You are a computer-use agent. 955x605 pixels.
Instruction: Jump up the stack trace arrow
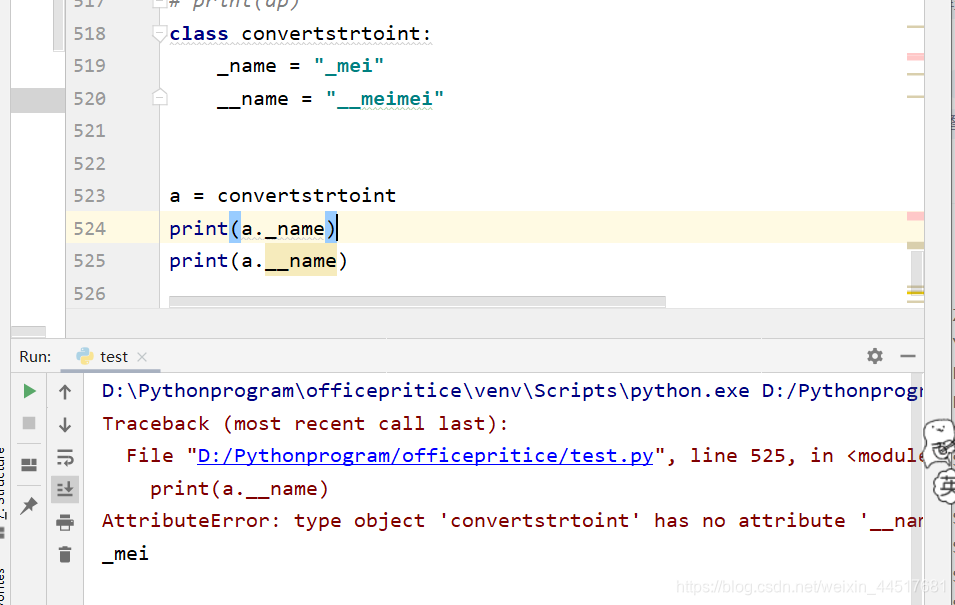pyautogui.click(x=65, y=392)
